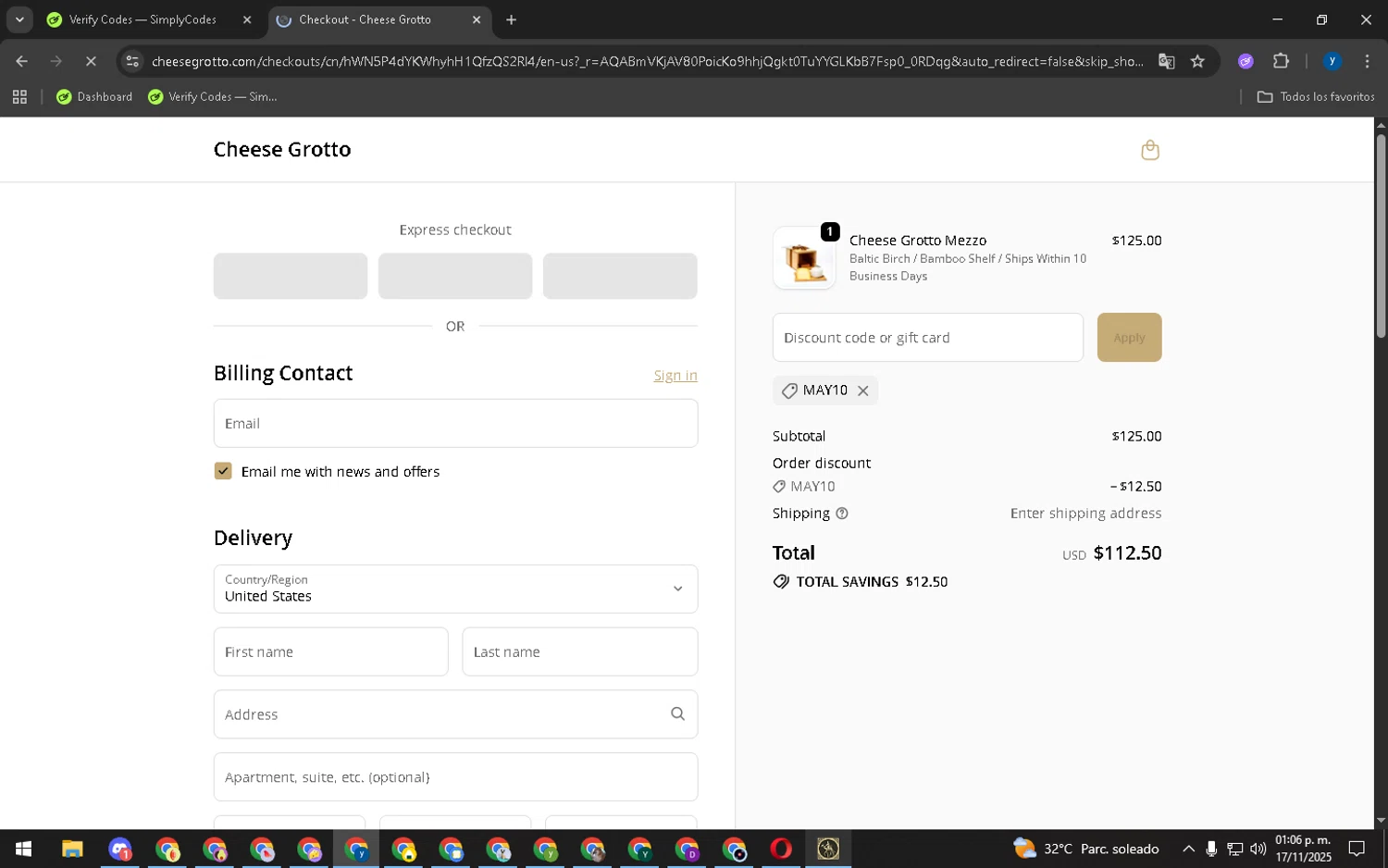This screenshot has height=868, width=1388.
Task: Switch to Verify Codes — SimplyCodes tab
Action: coord(142,19)
